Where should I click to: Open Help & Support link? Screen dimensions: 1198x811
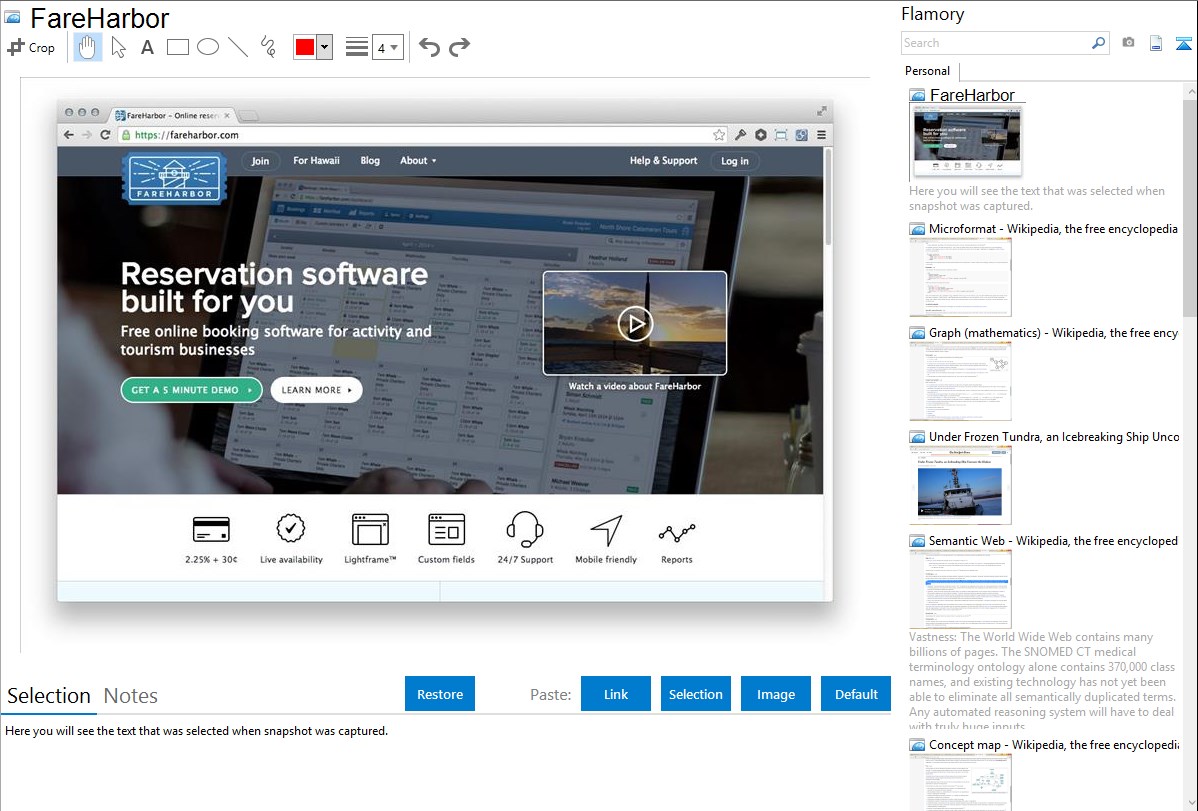pos(663,161)
